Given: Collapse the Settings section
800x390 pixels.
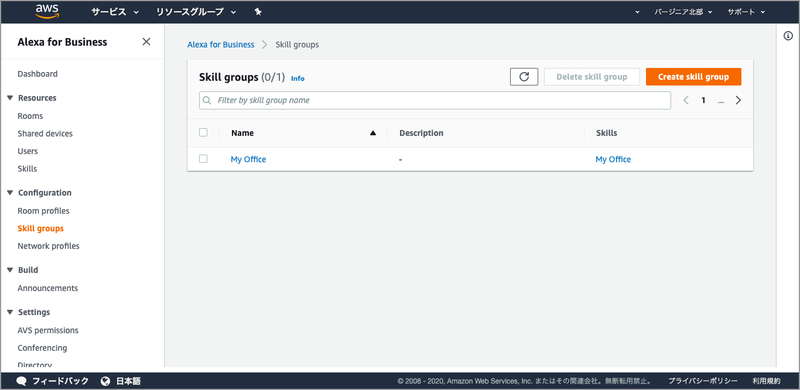Looking at the screenshot, I should [x=10, y=312].
